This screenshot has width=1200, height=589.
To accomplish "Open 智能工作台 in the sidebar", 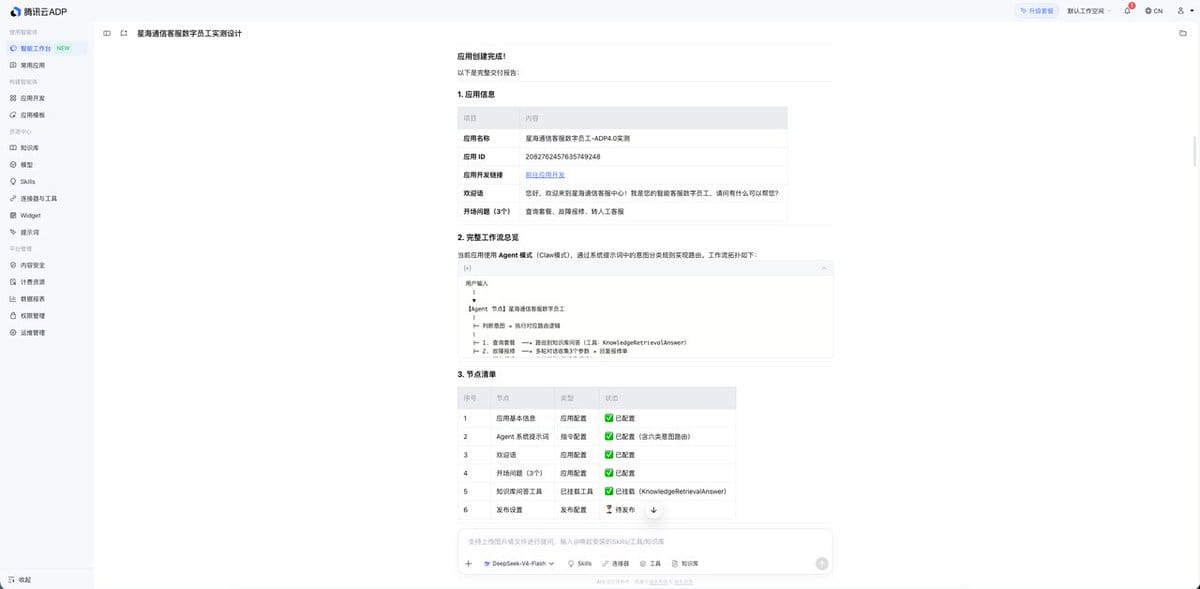I will click(x=46, y=48).
